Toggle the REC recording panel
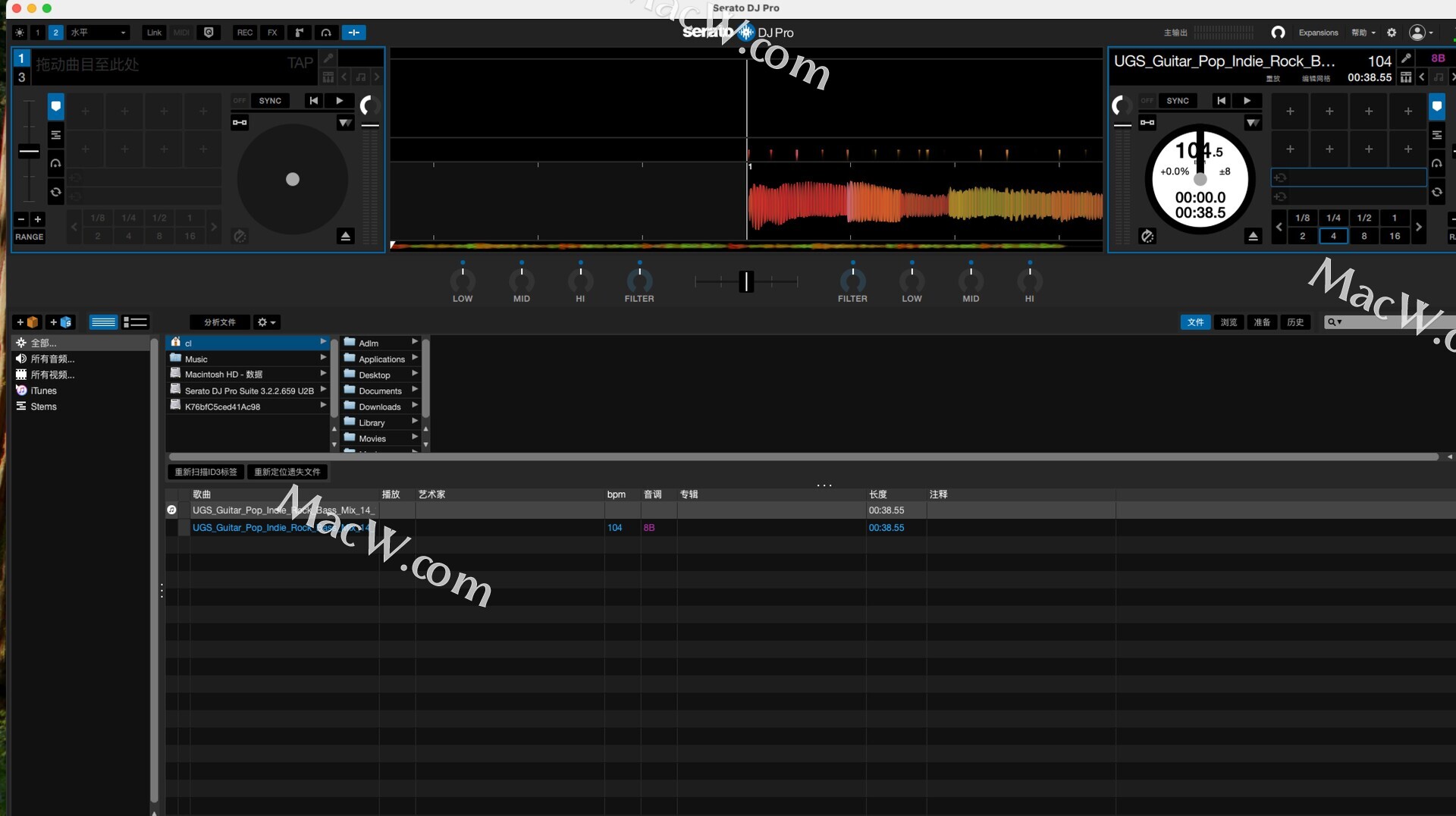Viewport: 1456px width, 816px height. point(245,33)
